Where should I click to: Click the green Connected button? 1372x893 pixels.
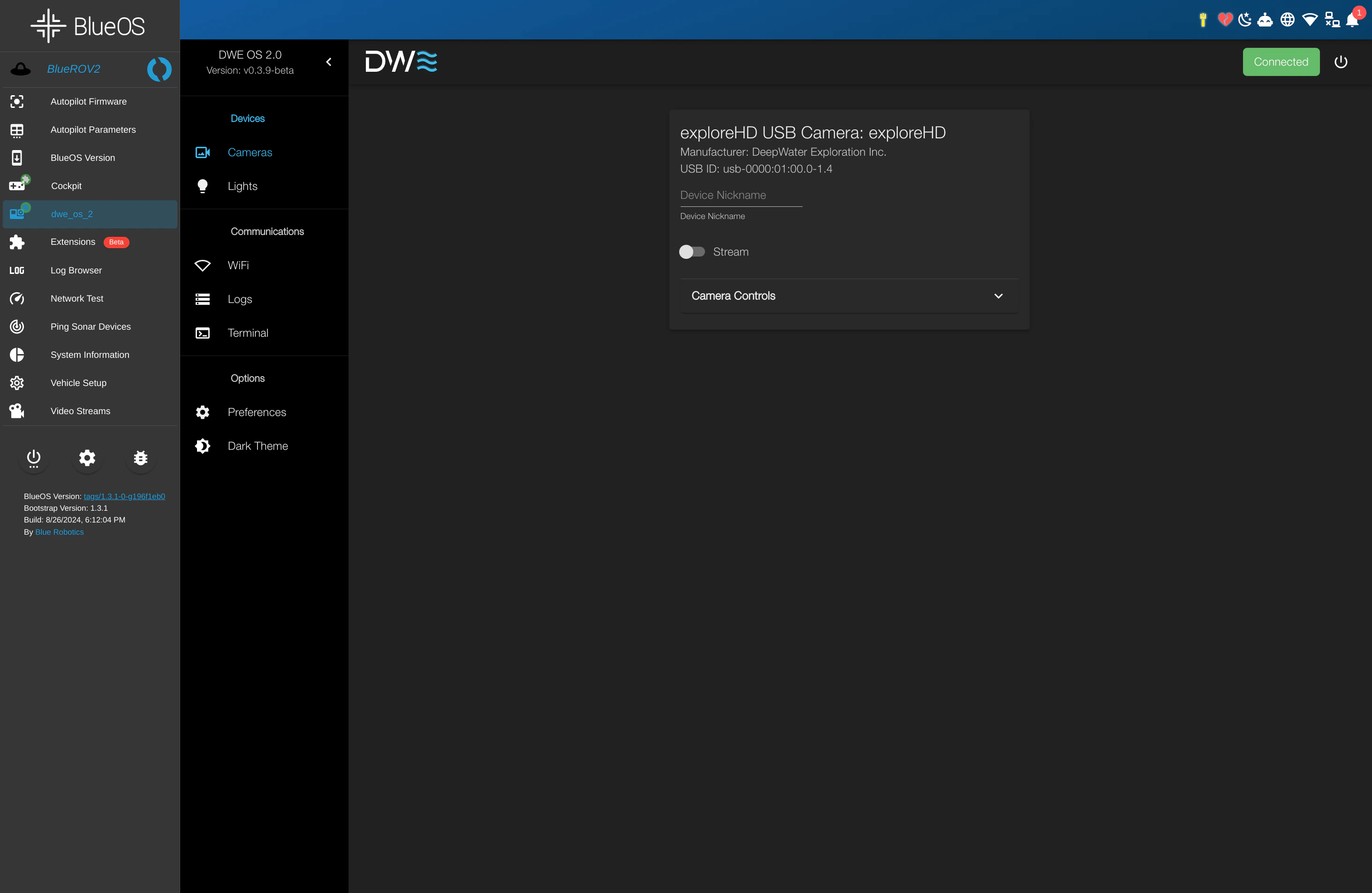pyautogui.click(x=1281, y=62)
